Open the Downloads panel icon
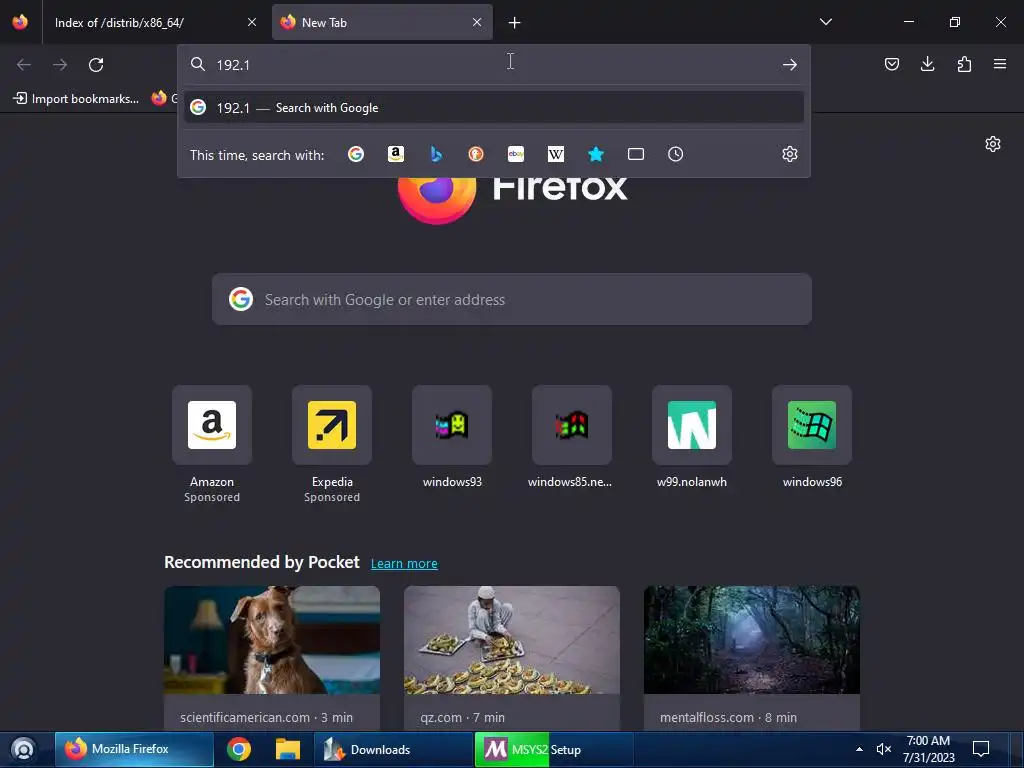 click(927, 64)
